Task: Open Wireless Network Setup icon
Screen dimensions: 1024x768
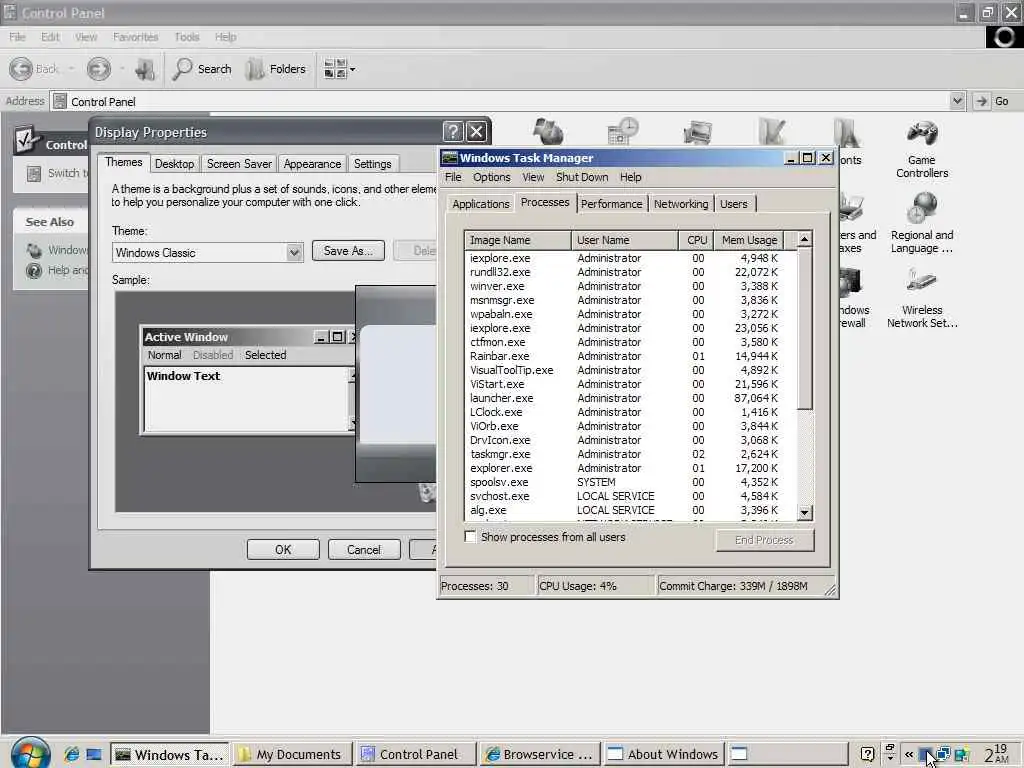Action: coord(921,299)
